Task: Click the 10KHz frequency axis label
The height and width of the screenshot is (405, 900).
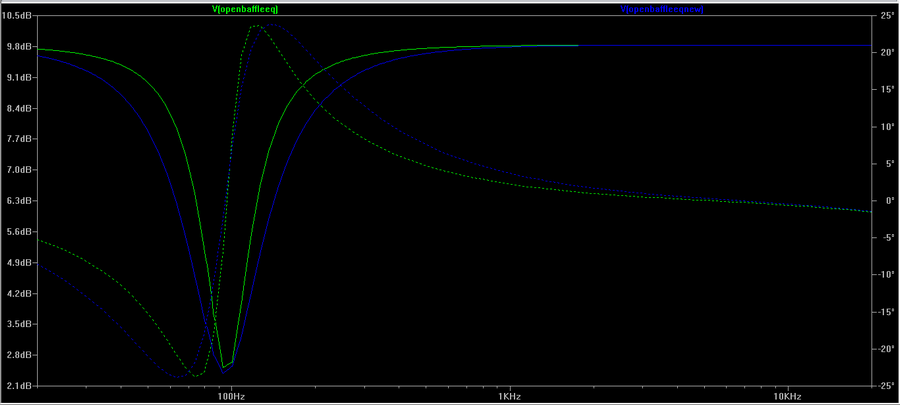Action: point(789,396)
